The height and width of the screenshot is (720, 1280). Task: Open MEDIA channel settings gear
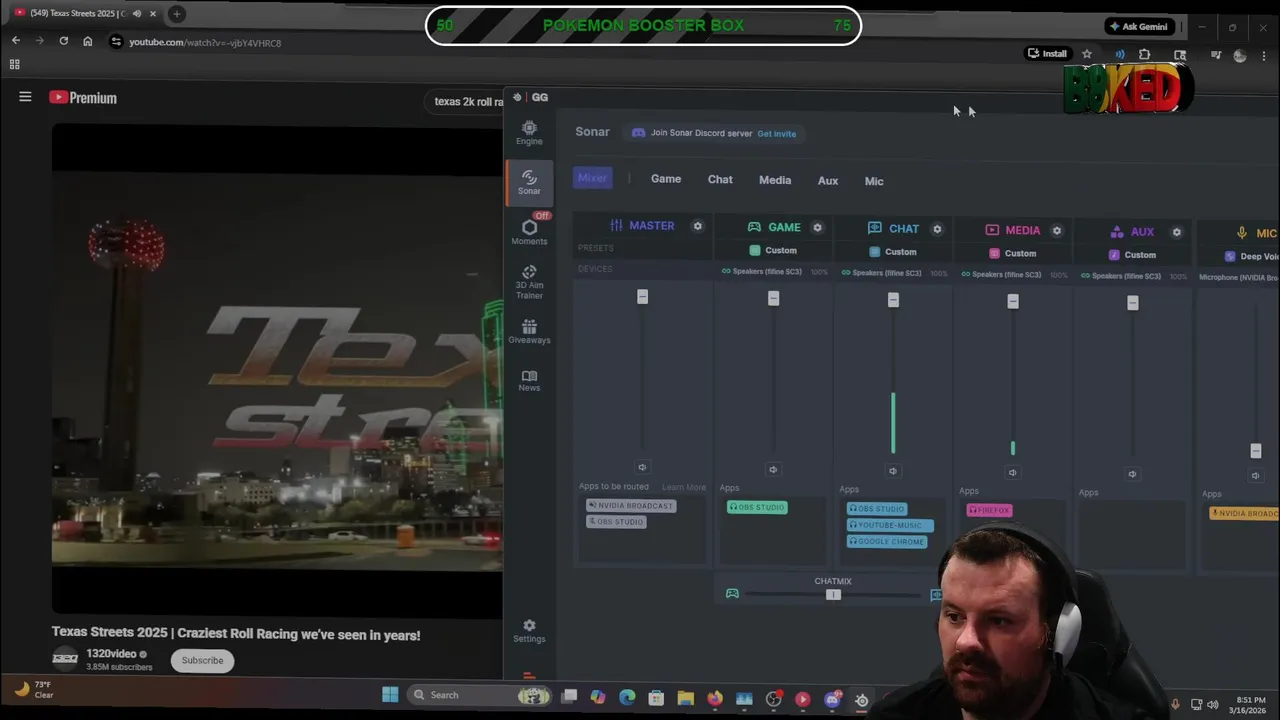tap(1057, 230)
